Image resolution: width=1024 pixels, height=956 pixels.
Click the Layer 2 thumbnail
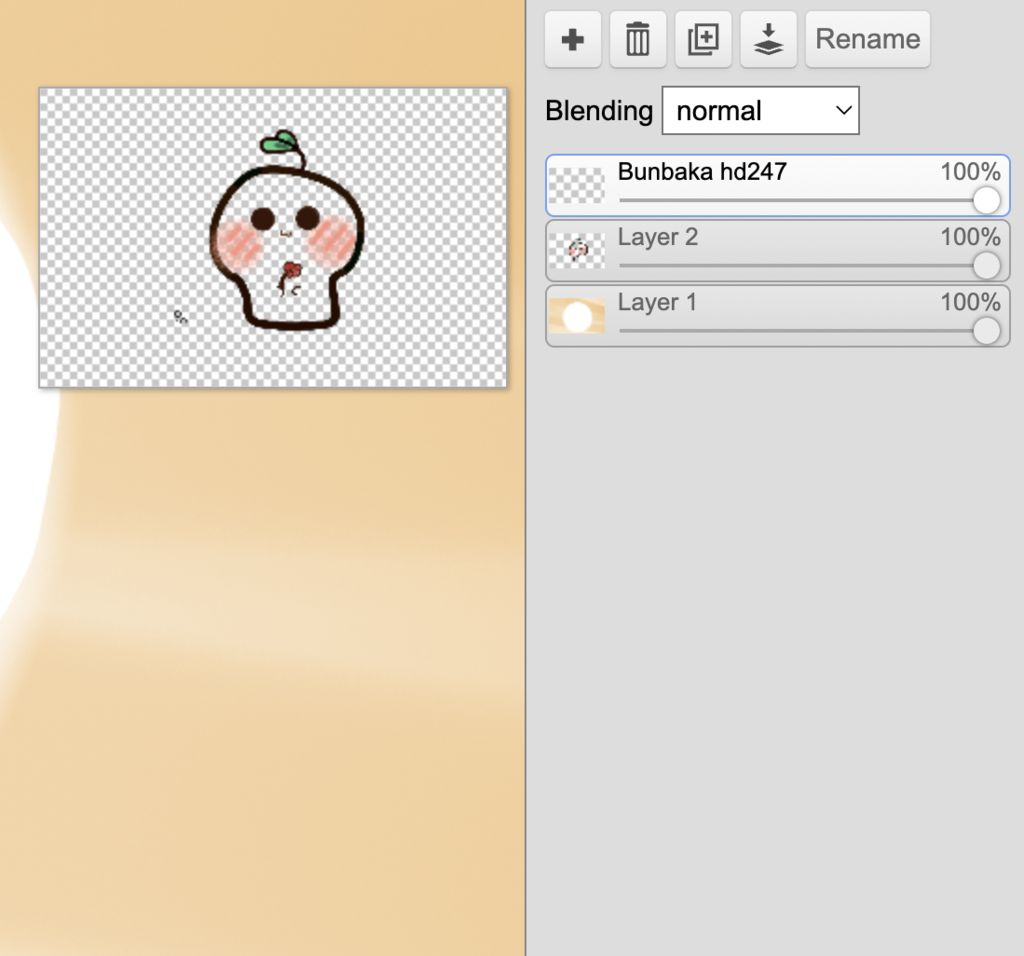click(x=577, y=251)
